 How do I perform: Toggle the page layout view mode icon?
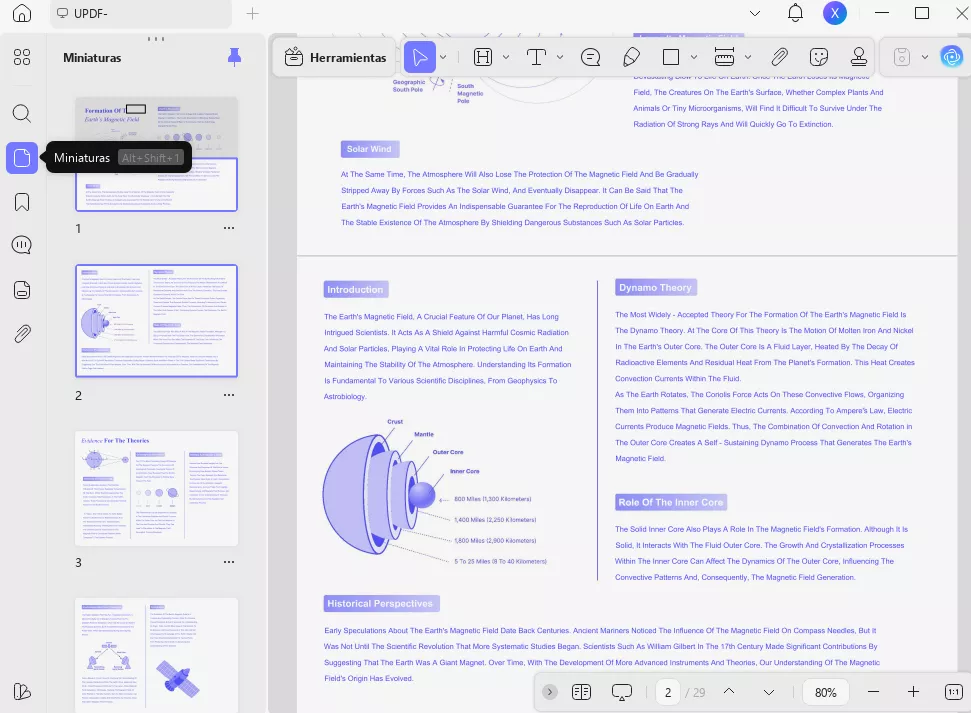(x=581, y=692)
